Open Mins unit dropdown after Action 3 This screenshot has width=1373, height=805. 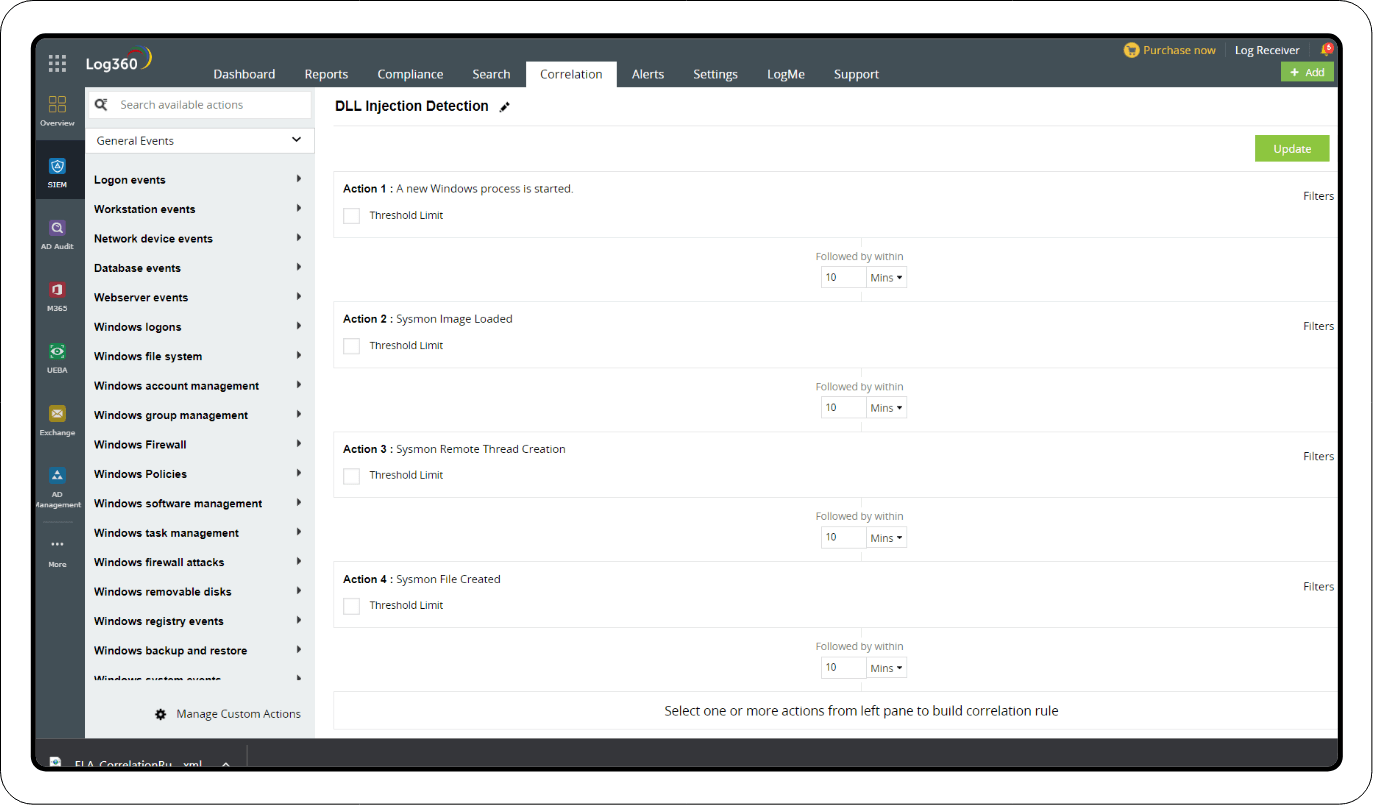(x=886, y=537)
